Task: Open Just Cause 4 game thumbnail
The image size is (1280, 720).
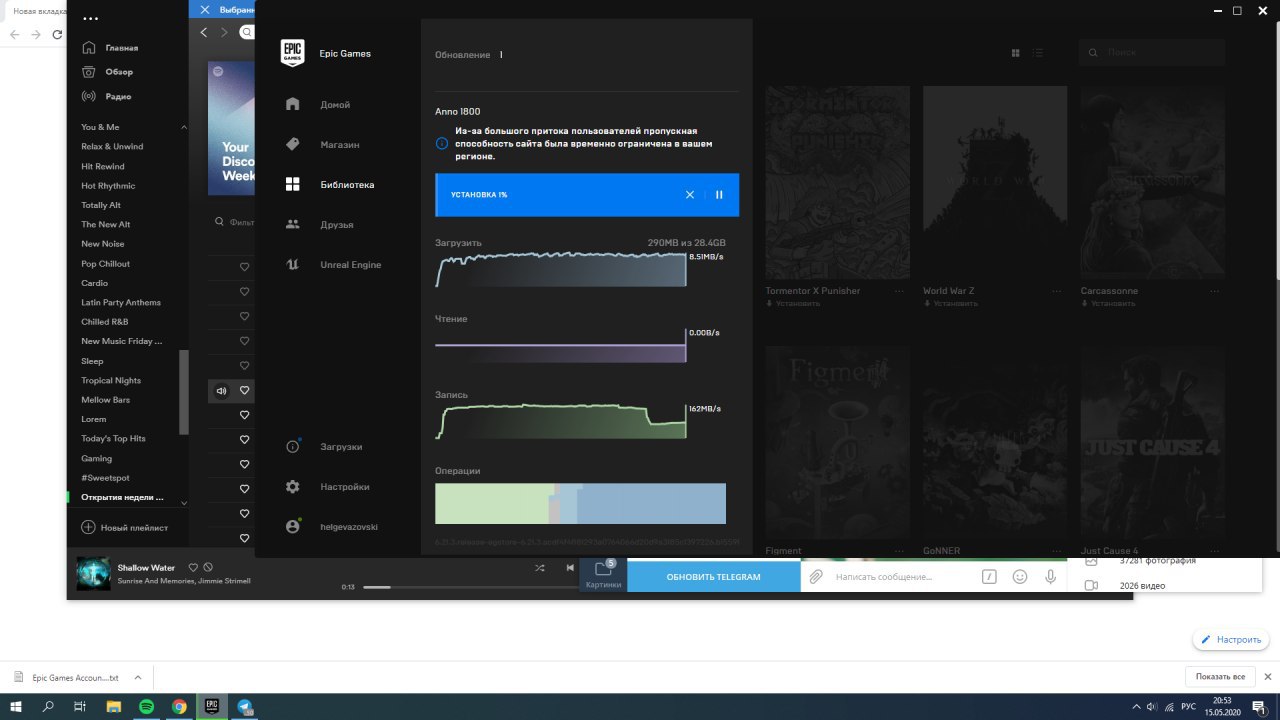Action: point(1152,443)
